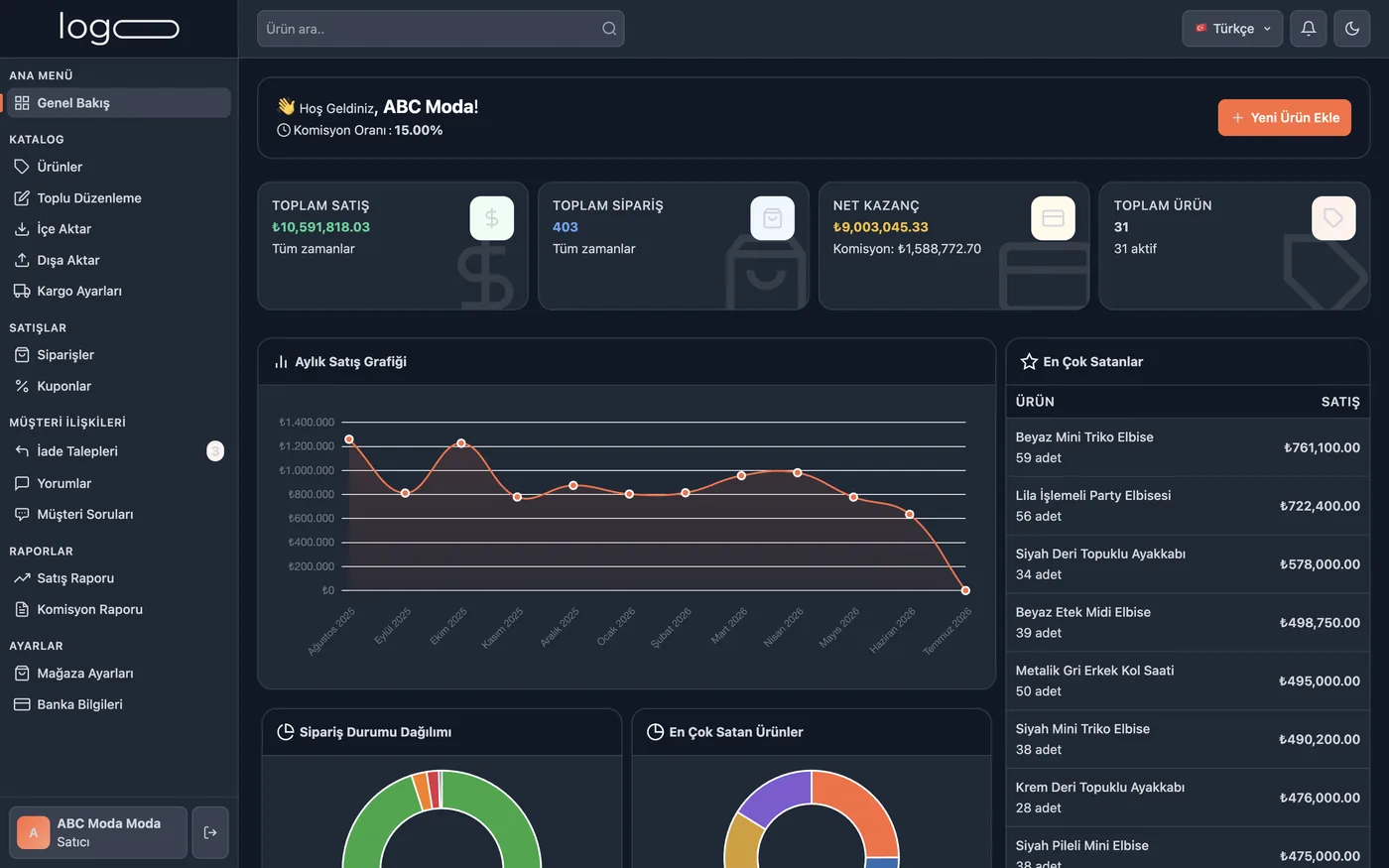Click the dollar icon on Toplam Satış card
Screen dimensions: 1389x868
point(492,218)
